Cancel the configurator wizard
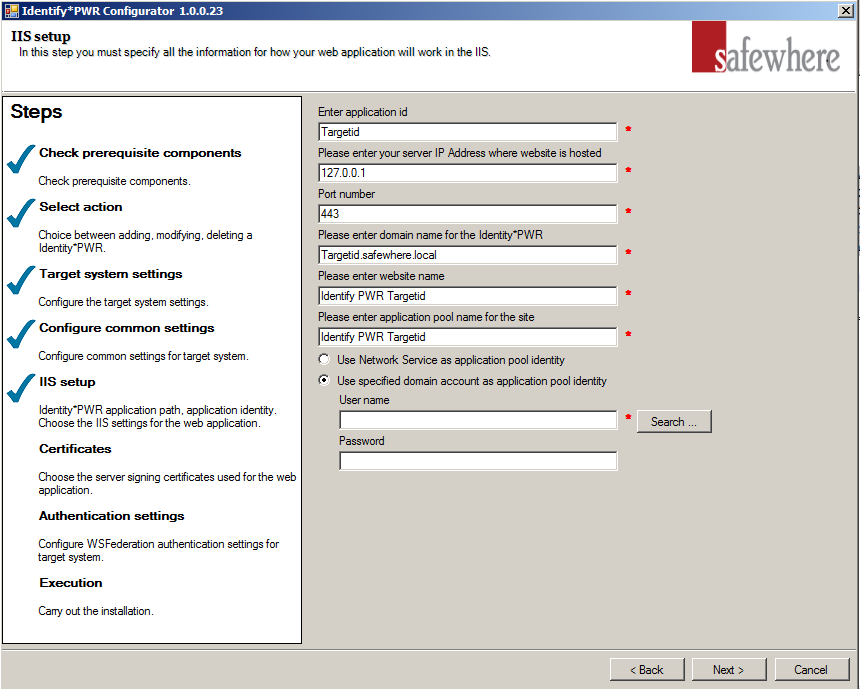This screenshot has height=689, width=860. 812,670
